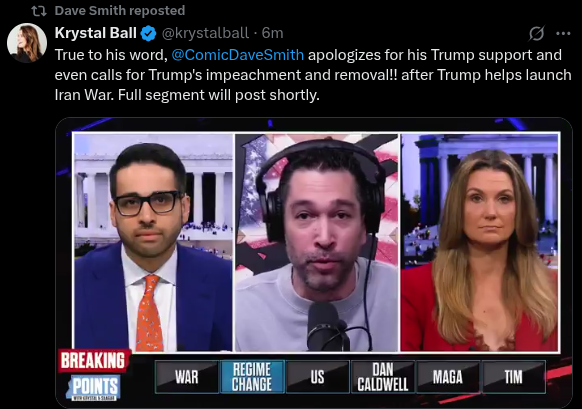582x409 pixels.
Task: Open the circular profile avatar
Action: (27, 42)
